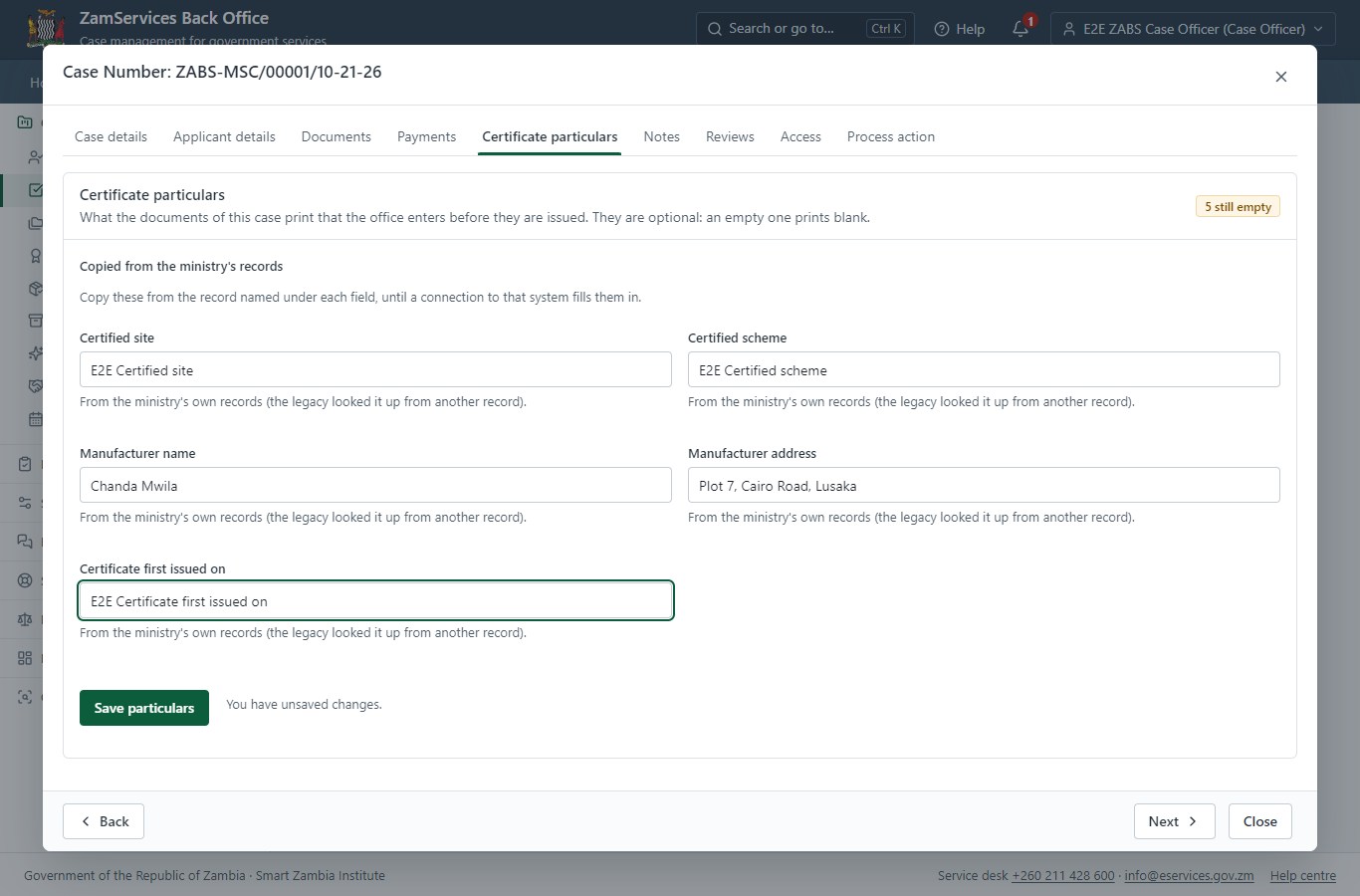Viewport: 1360px width, 896px height.
Task: Select the chat bubbles icon in the sidebar
Action: tap(25, 542)
